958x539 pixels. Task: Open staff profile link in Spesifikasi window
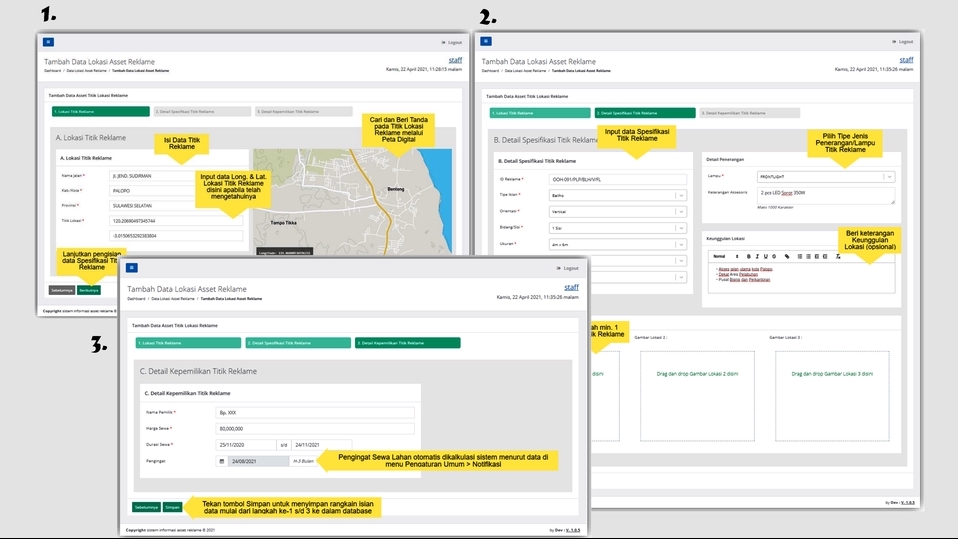pos(906,60)
